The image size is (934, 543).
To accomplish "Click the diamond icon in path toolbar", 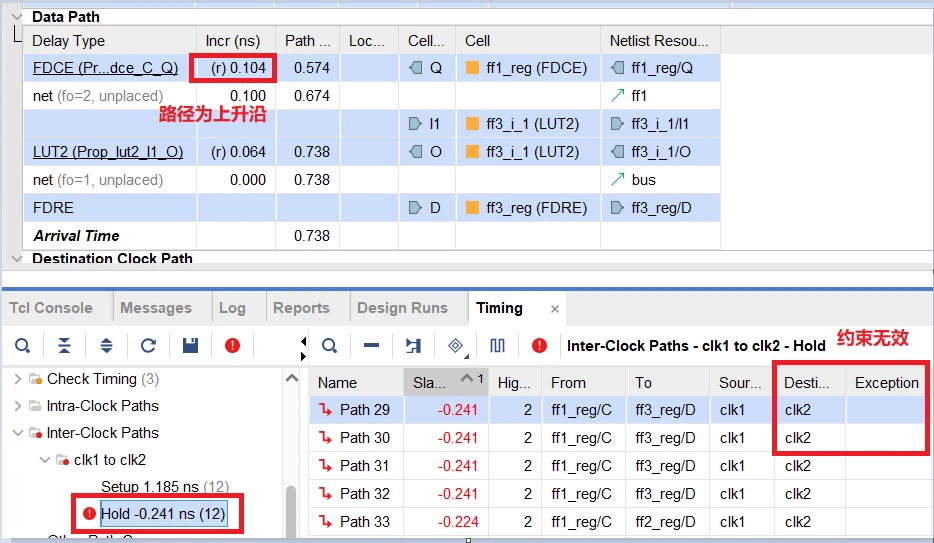I will pos(456,345).
